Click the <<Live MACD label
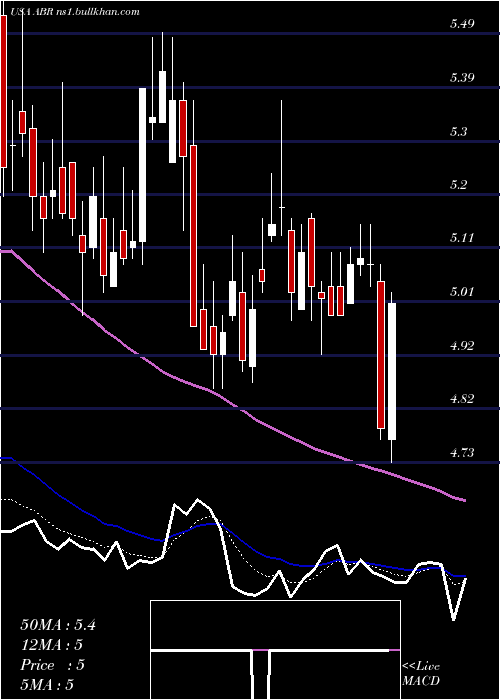 pos(421,673)
